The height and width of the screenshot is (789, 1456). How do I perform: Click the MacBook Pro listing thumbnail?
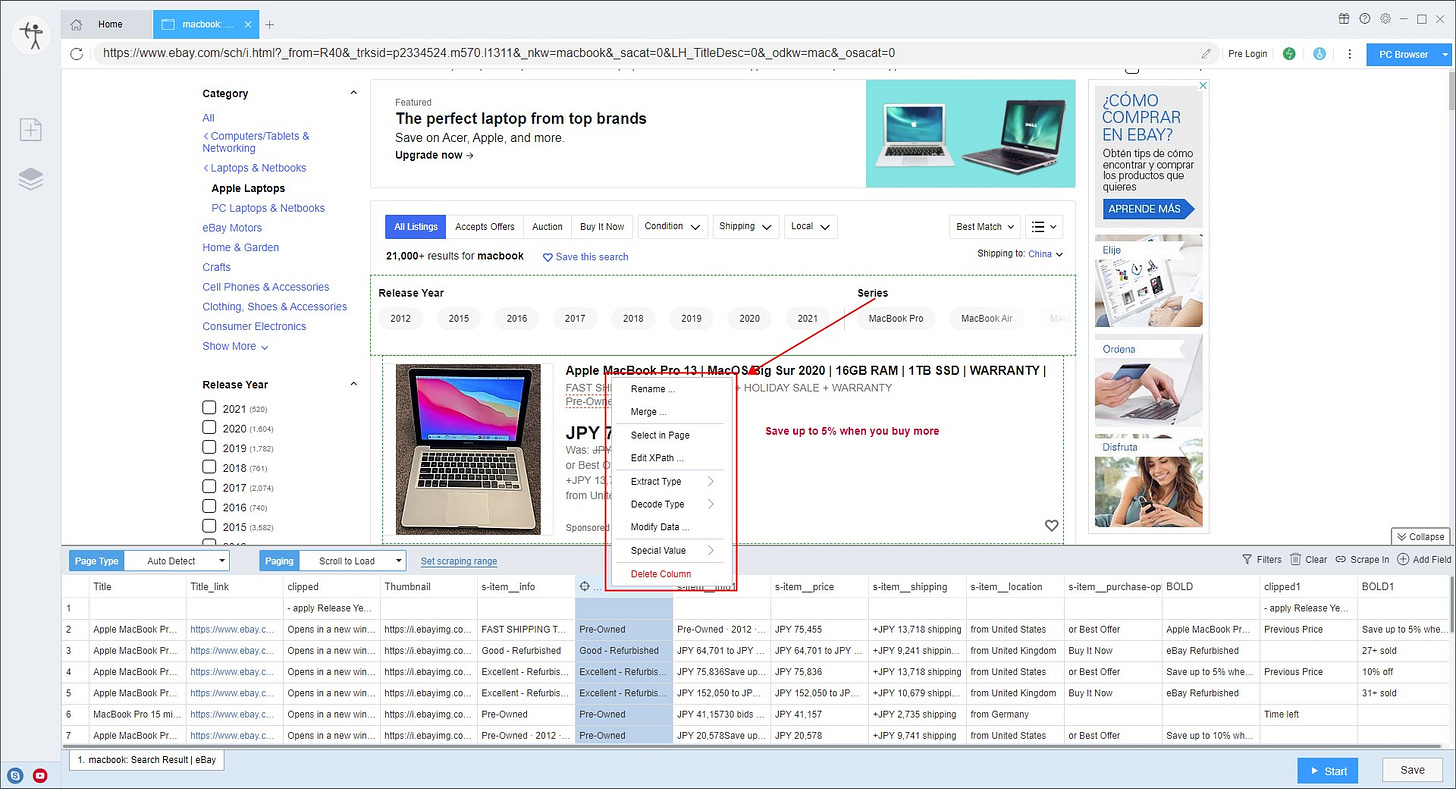tap(468, 449)
